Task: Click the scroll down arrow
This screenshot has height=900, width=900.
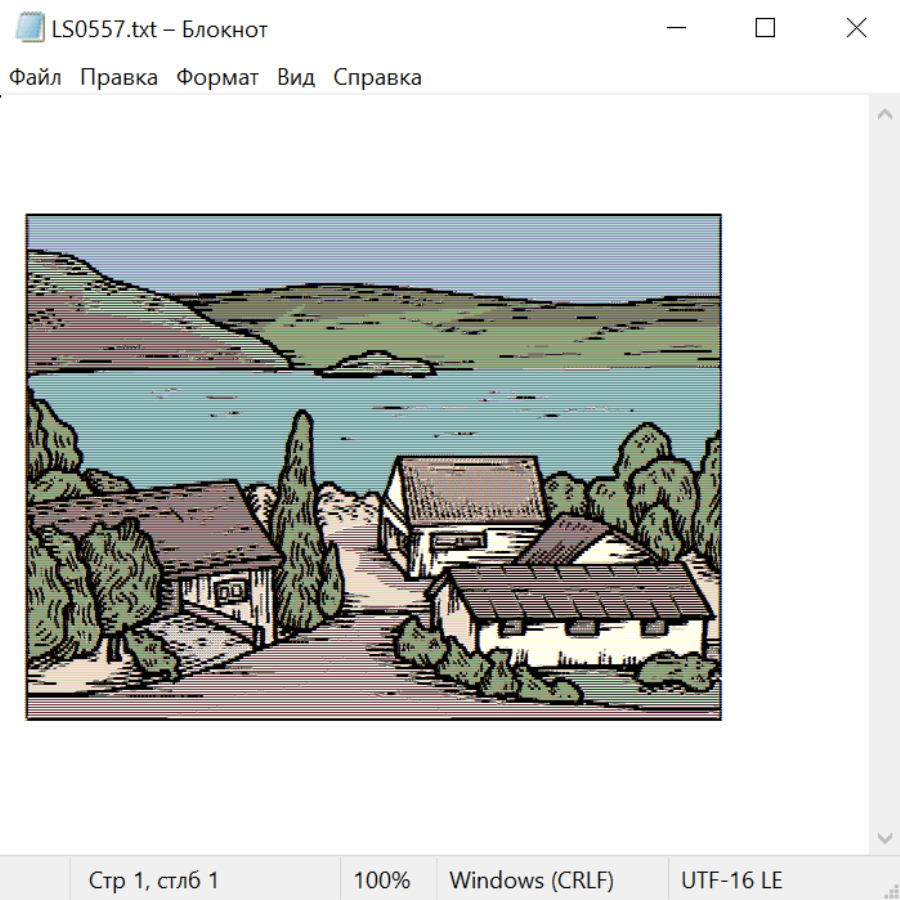Action: (884, 837)
